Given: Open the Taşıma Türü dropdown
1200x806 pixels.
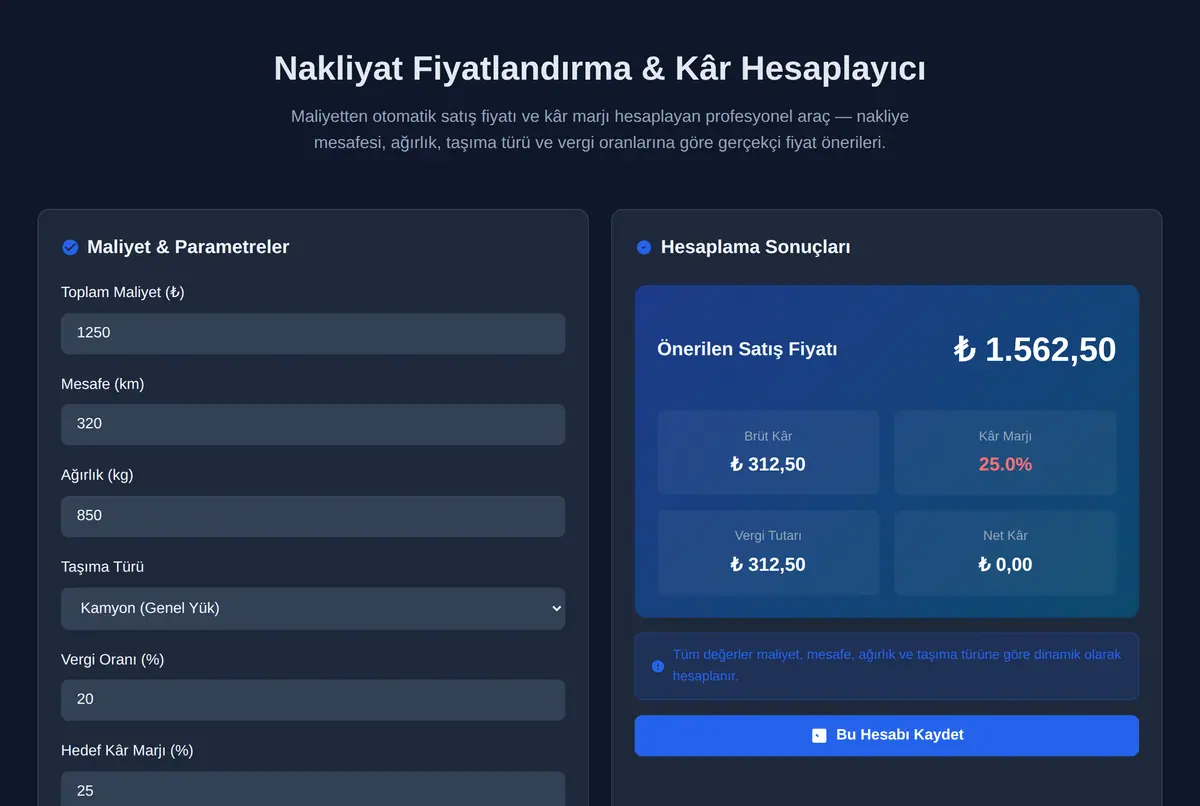Looking at the screenshot, I should pos(313,608).
